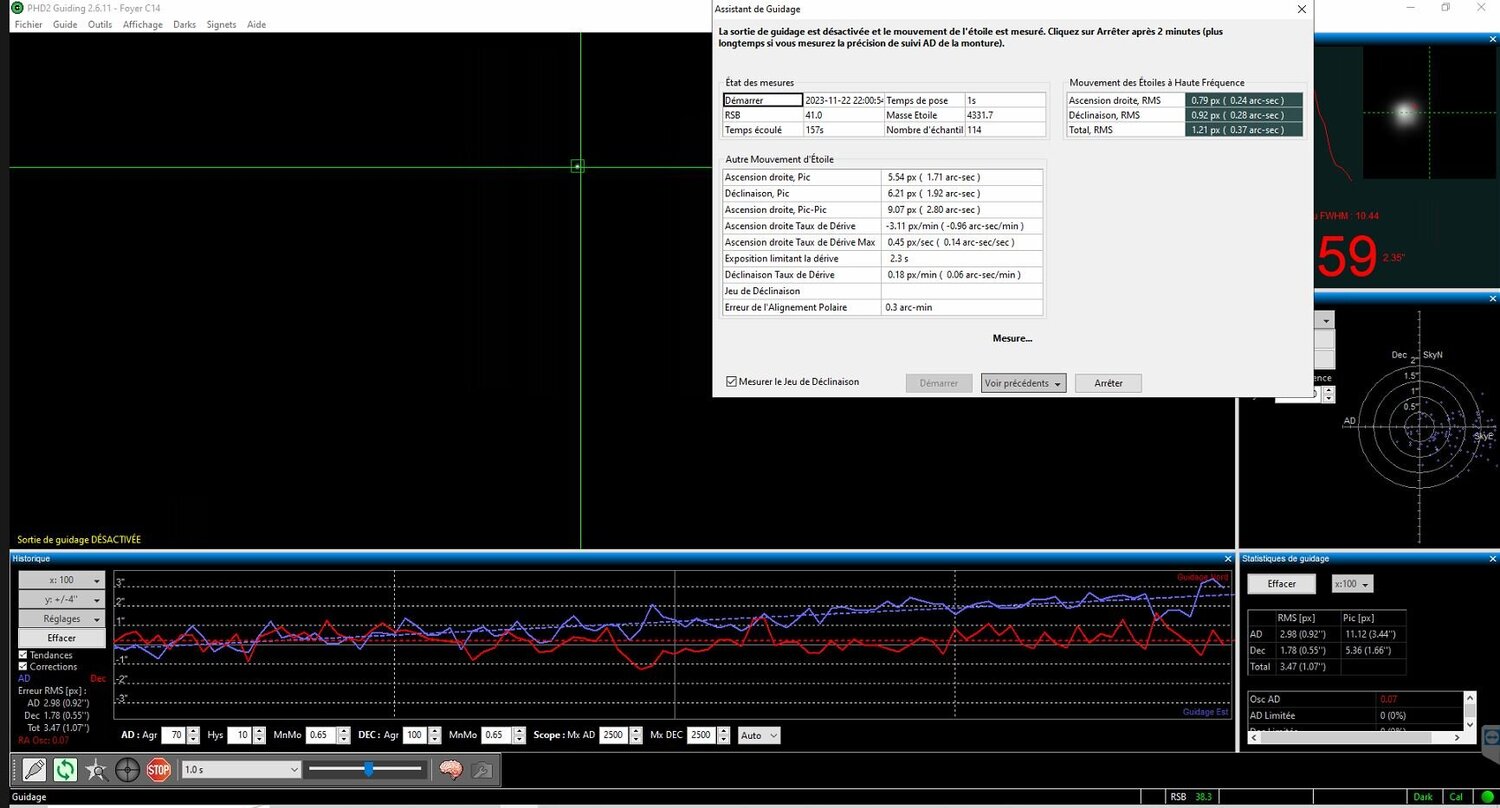This screenshot has width=1500, height=808.
Task: Begin looping exposures via the green loop icon
Action: coord(67,769)
